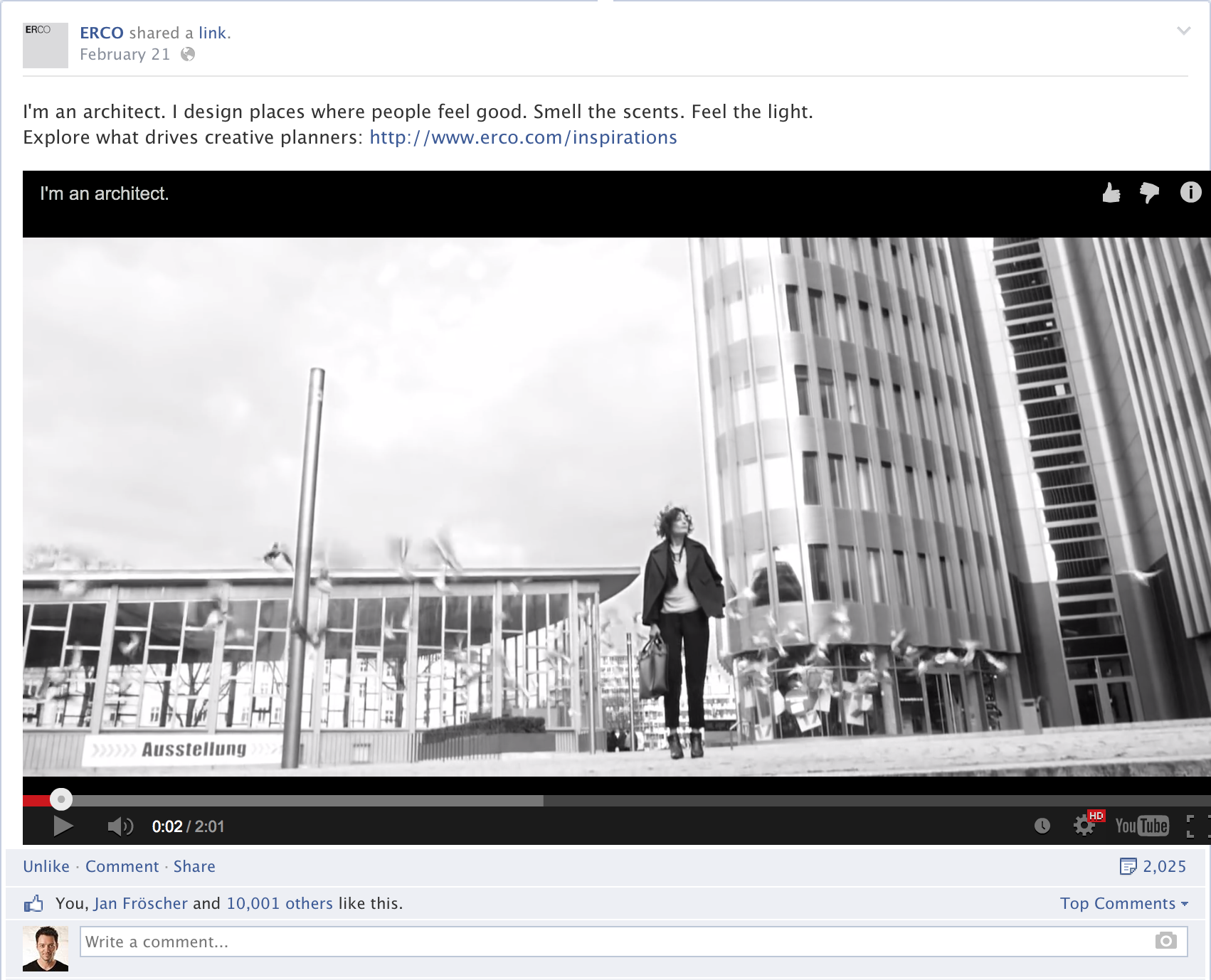Viewport: 1211px width, 980px height.
Task: Click the video frame to play
Action: 617,506
